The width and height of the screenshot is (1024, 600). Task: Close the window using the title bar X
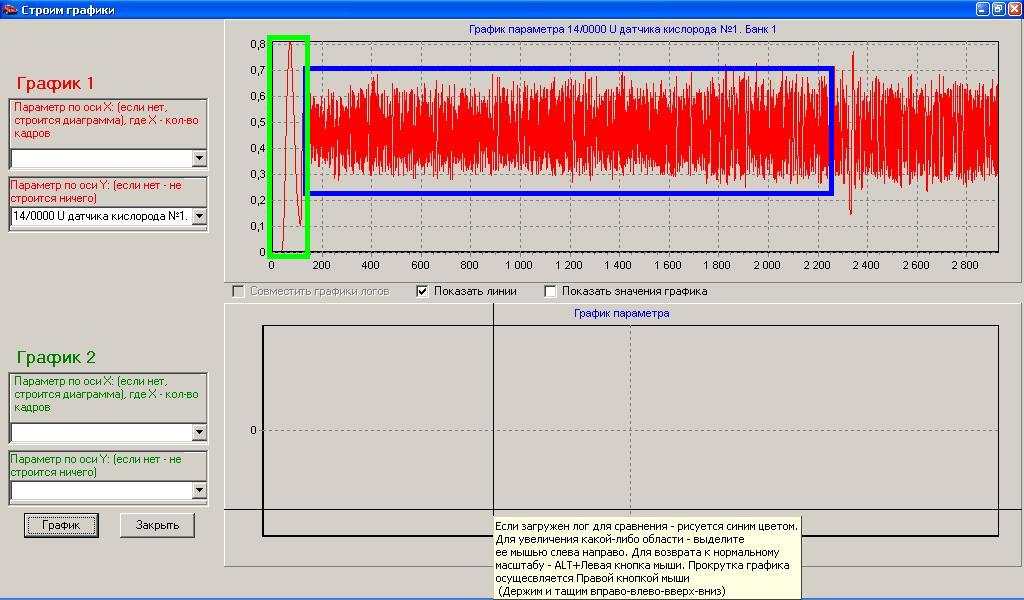click(x=1013, y=9)
